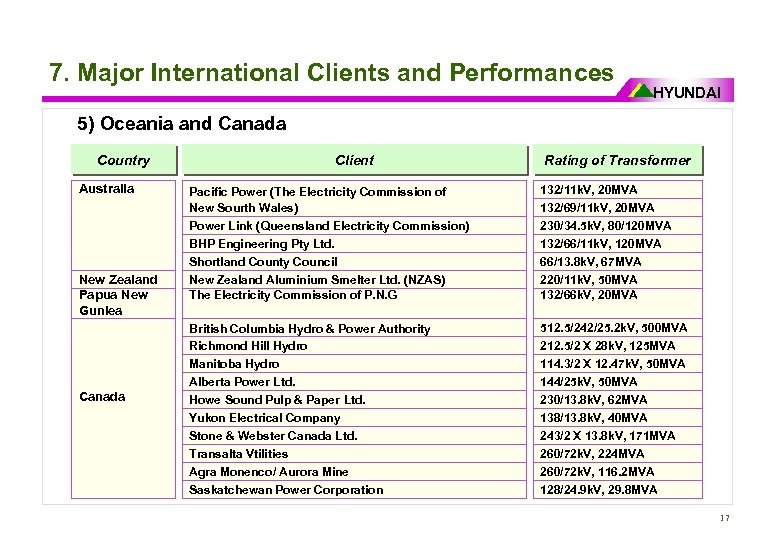Select the 'Canada' country cell

pos(123,408)
